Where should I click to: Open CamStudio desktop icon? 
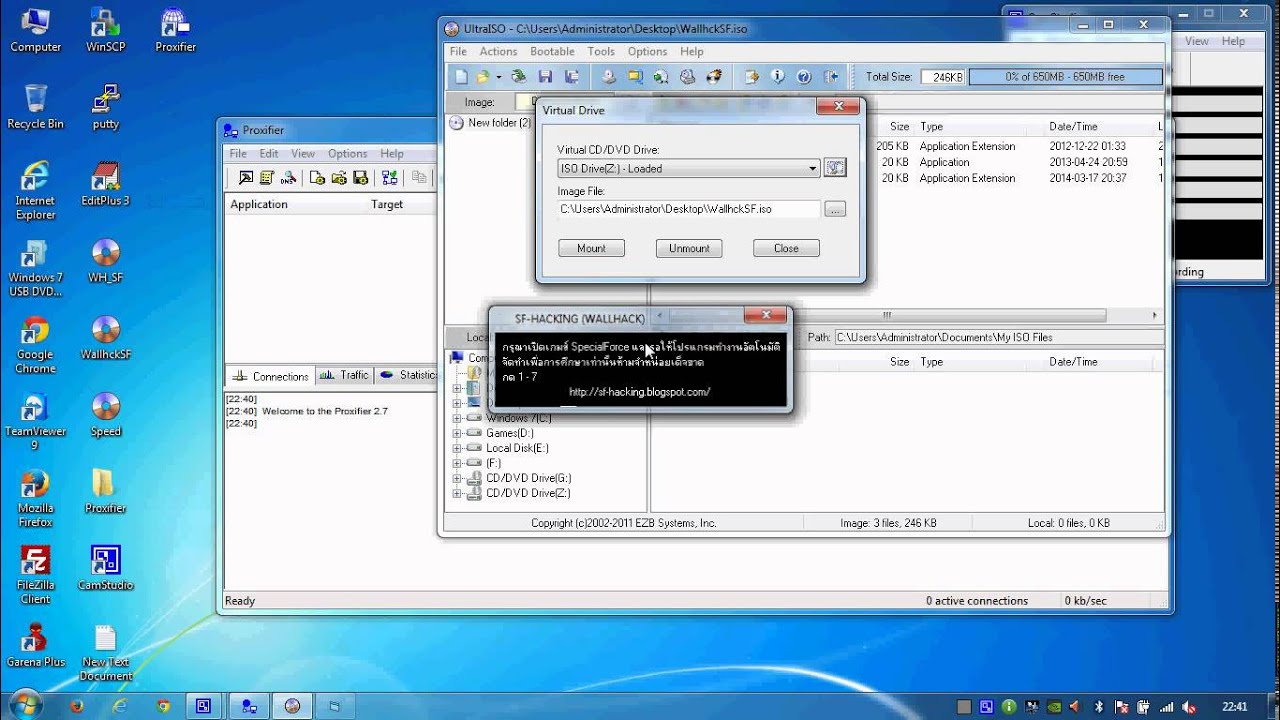click(105, 568)
